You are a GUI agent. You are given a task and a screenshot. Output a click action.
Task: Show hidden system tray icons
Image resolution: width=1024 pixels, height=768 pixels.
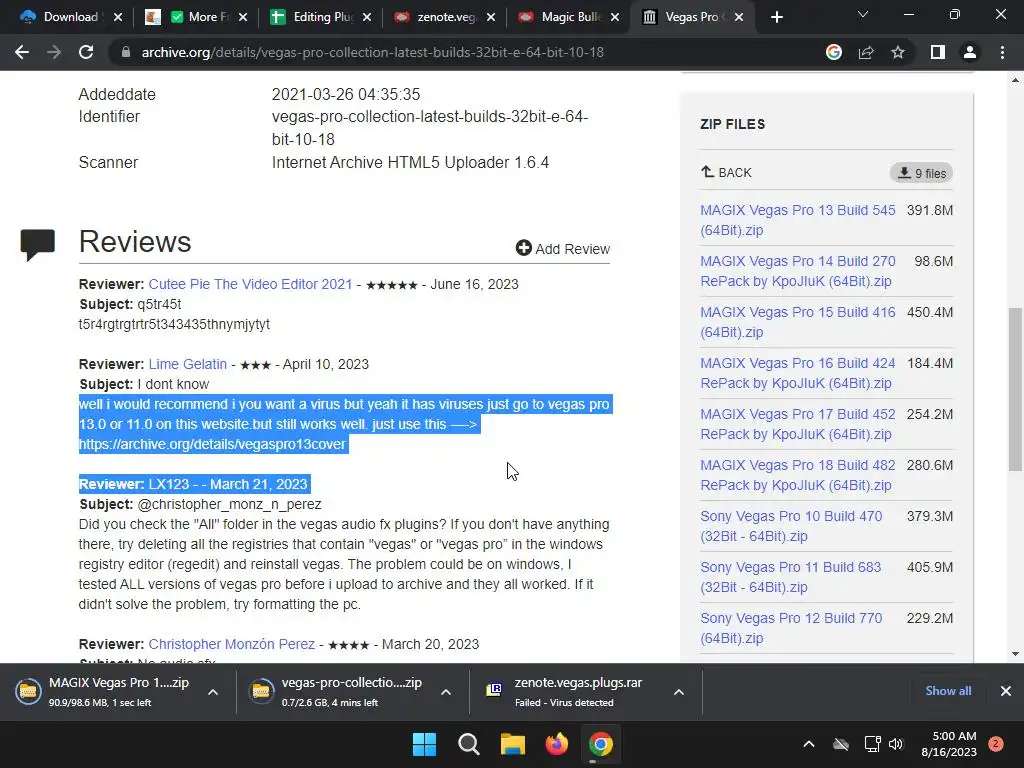(x=808, y=744)
